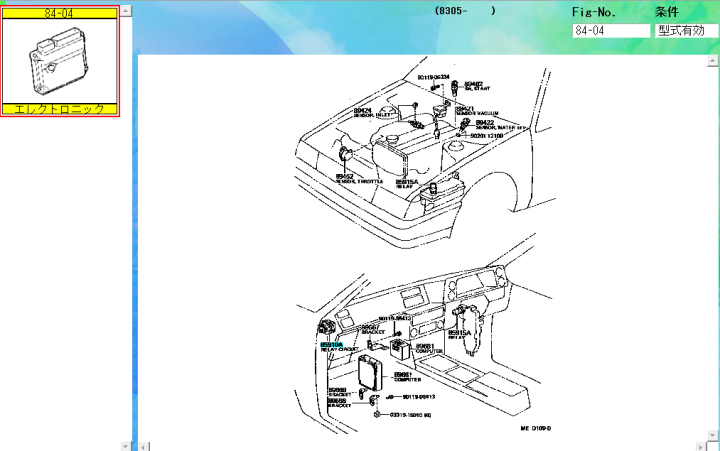Open the 84-04 figure thumbnail
The width and height of the screenshot is (720, 451).
tap(60, 60)
